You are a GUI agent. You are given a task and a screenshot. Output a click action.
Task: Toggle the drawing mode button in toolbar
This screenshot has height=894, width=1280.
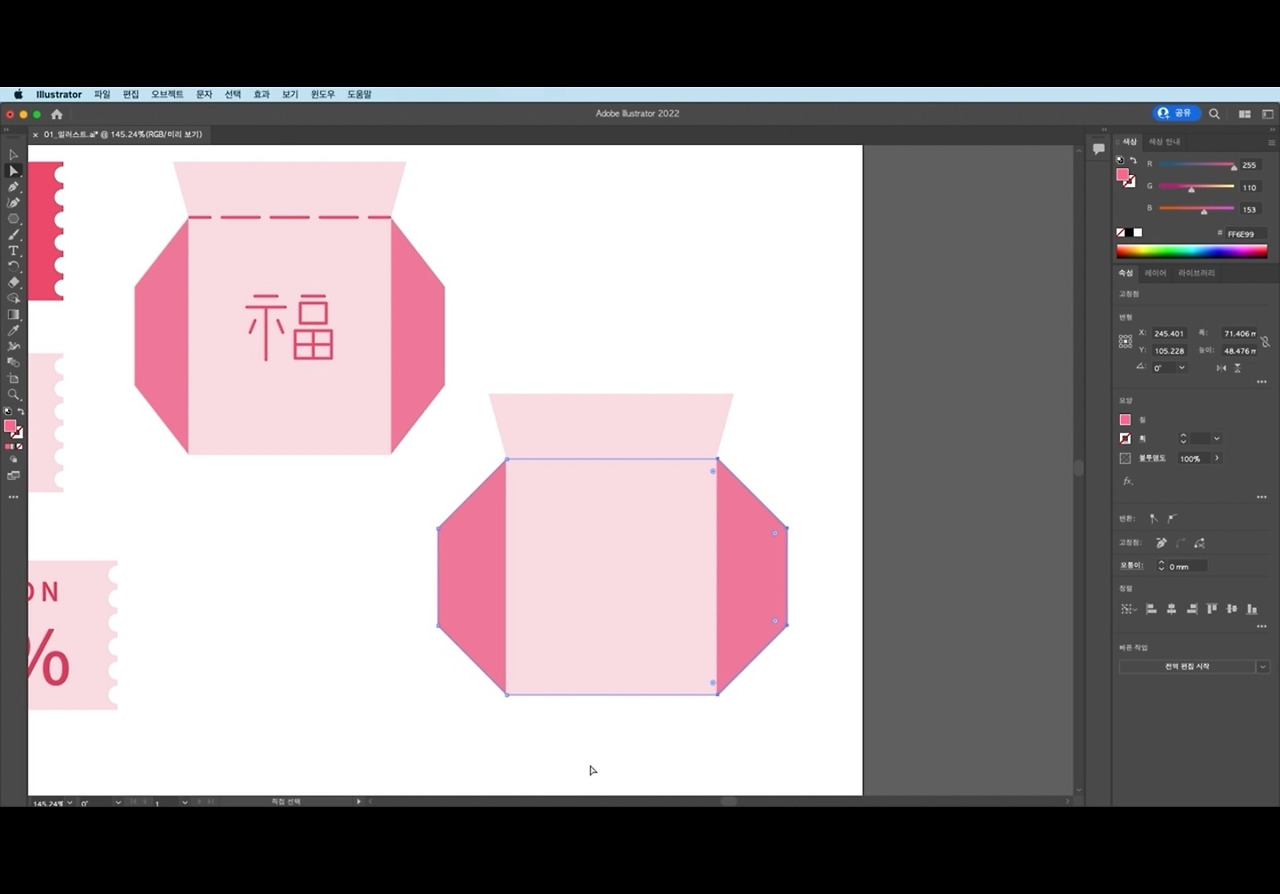13,460
